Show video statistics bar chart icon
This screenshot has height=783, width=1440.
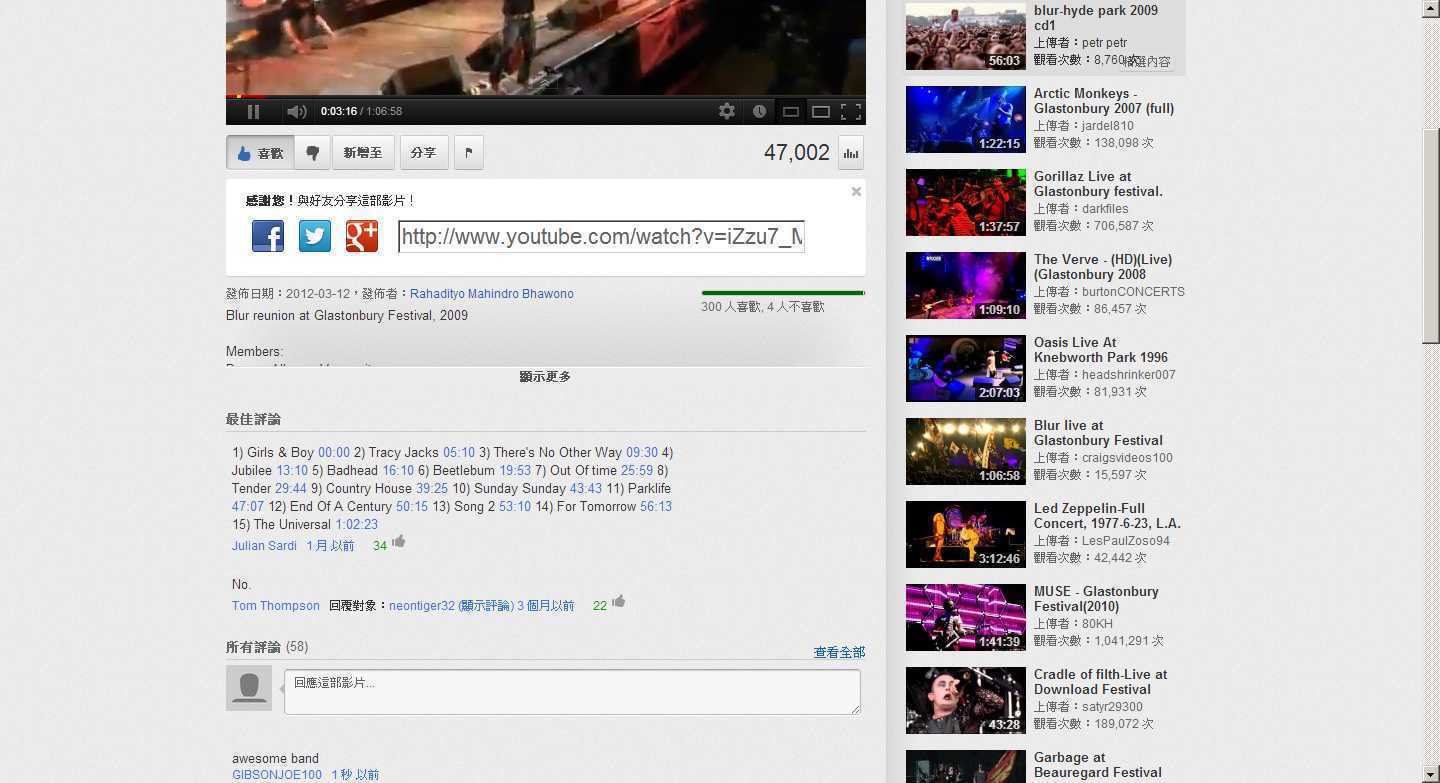(x=851, y=153)
